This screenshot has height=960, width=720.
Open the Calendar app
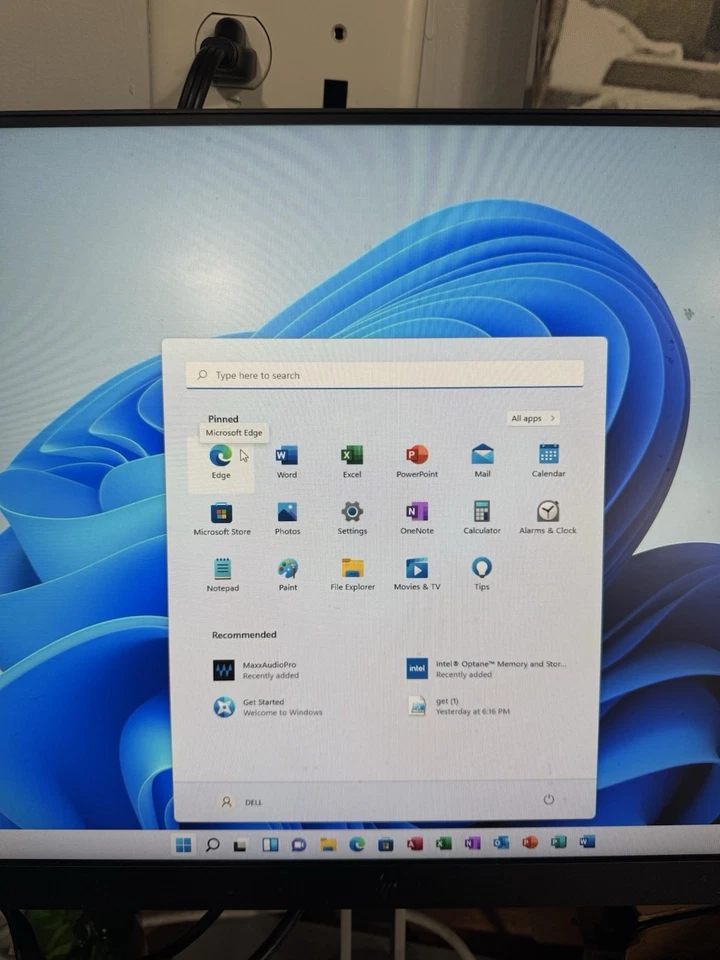(548, 460)
